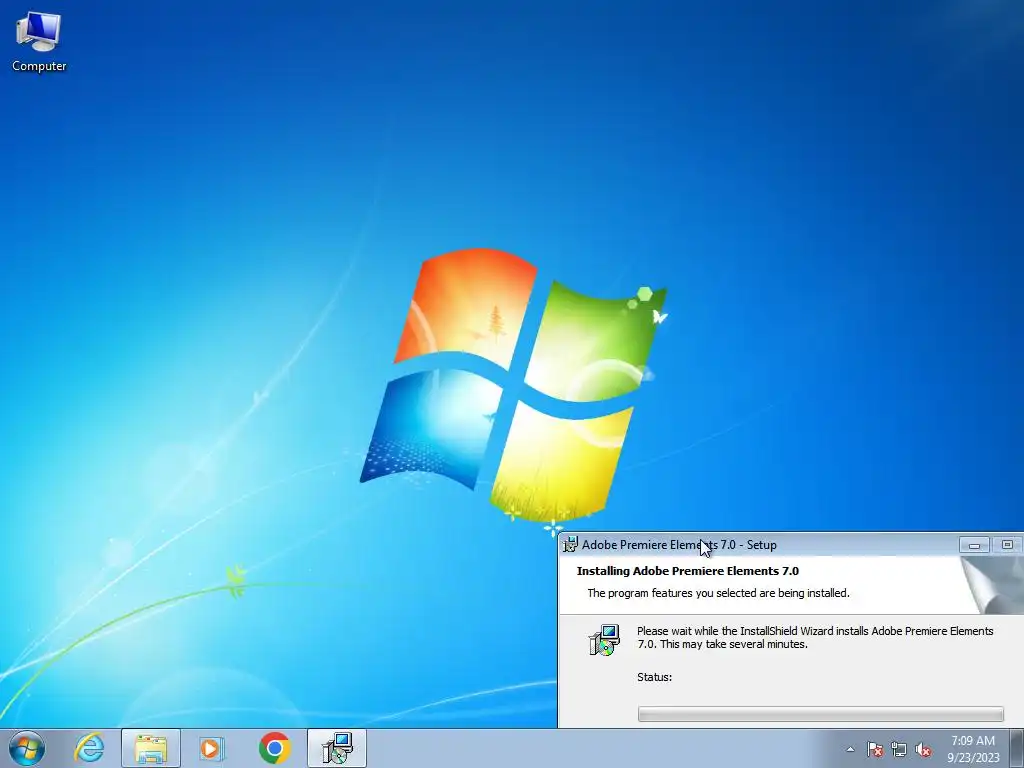The width and height of the screenshot is (1024, 768).
Task: Open Windows Explorer folder on taskbar
Action: coord(151,748)
